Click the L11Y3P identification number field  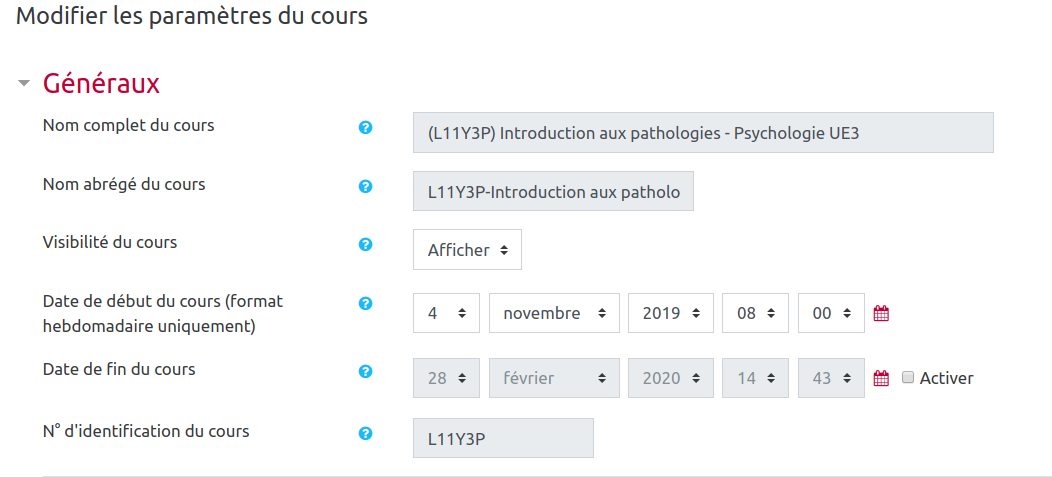[502, 438]
